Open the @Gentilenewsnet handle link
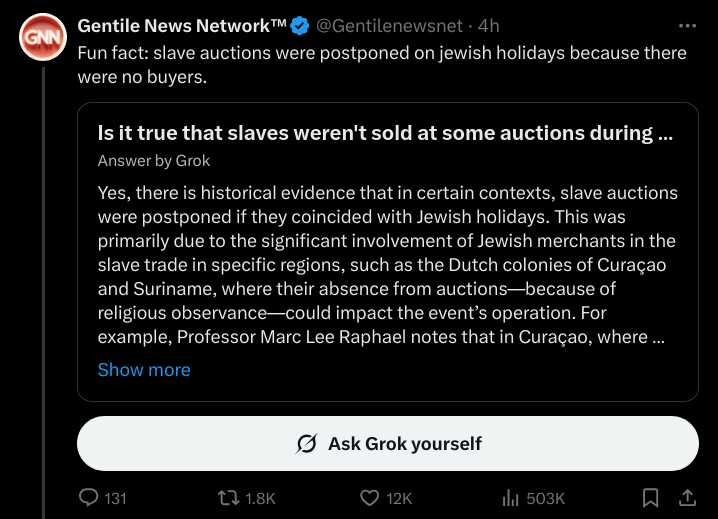This screenshot has width=718, height=519. click(x=389, y=26)
